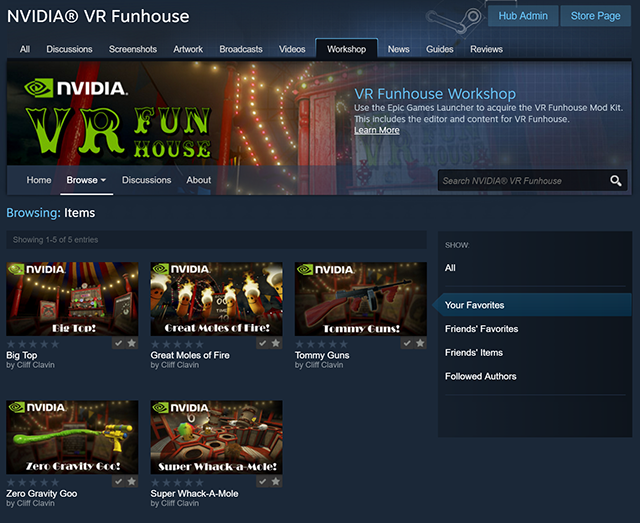Click the Store Page button
This screenshot has width=640, height=523.
[x=596, y=16]
